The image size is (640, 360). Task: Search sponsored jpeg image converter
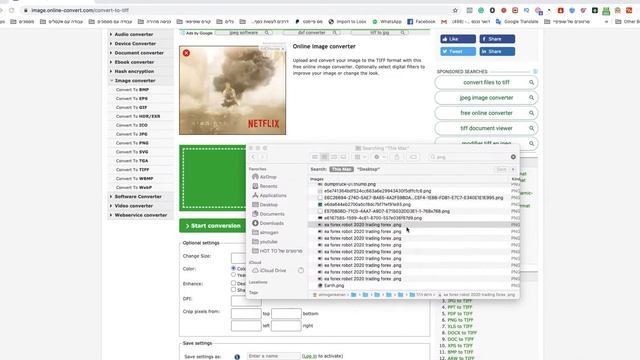click(x=486, y=98)
